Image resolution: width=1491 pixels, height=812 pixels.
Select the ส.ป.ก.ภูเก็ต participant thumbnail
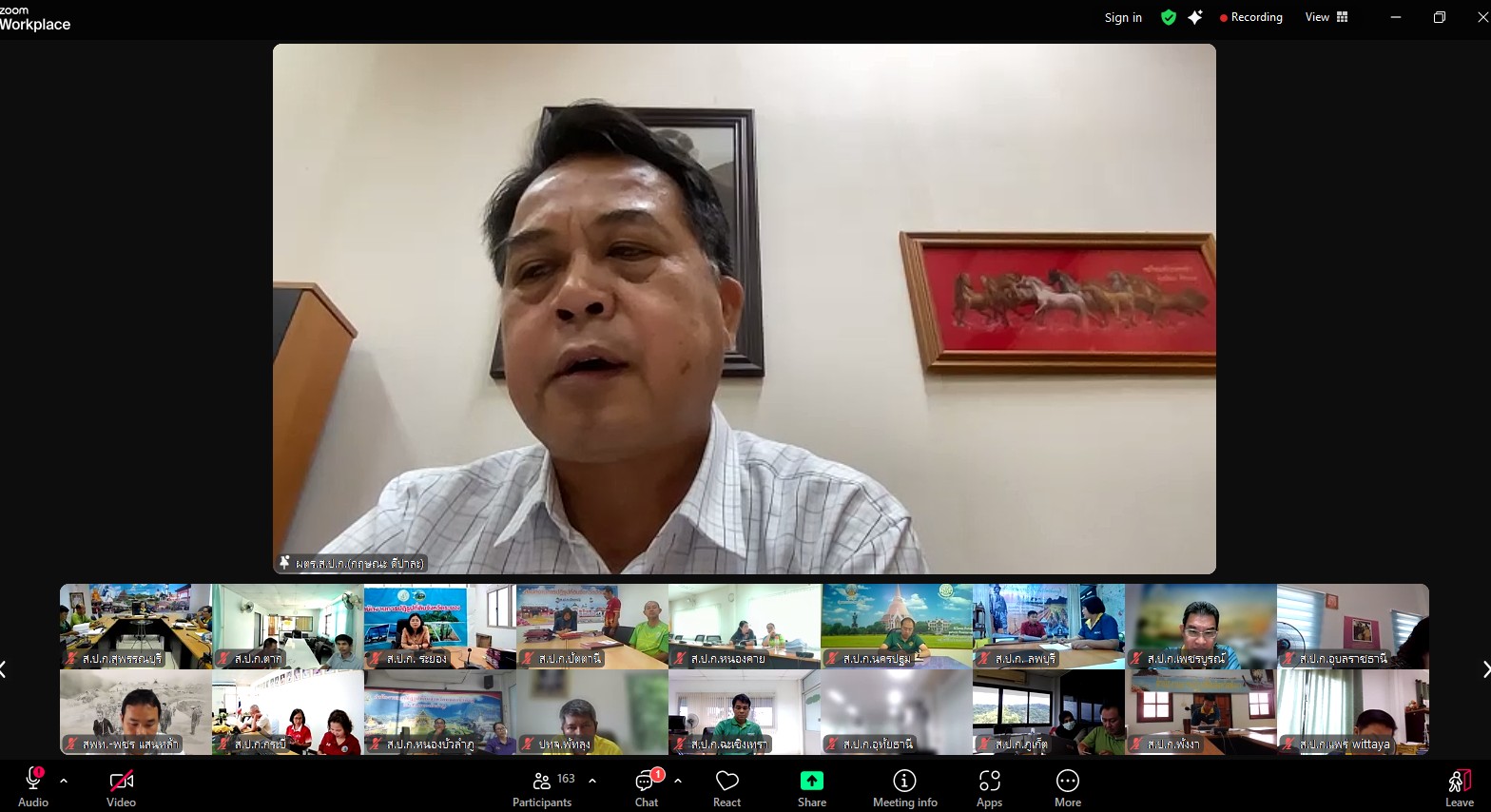point(1049,712)
